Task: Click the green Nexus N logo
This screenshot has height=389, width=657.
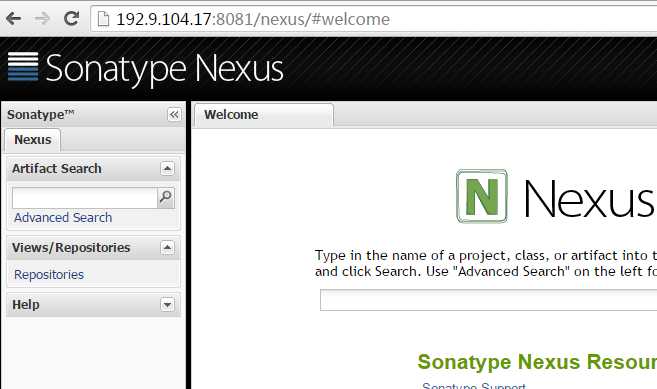Action: 482,196
